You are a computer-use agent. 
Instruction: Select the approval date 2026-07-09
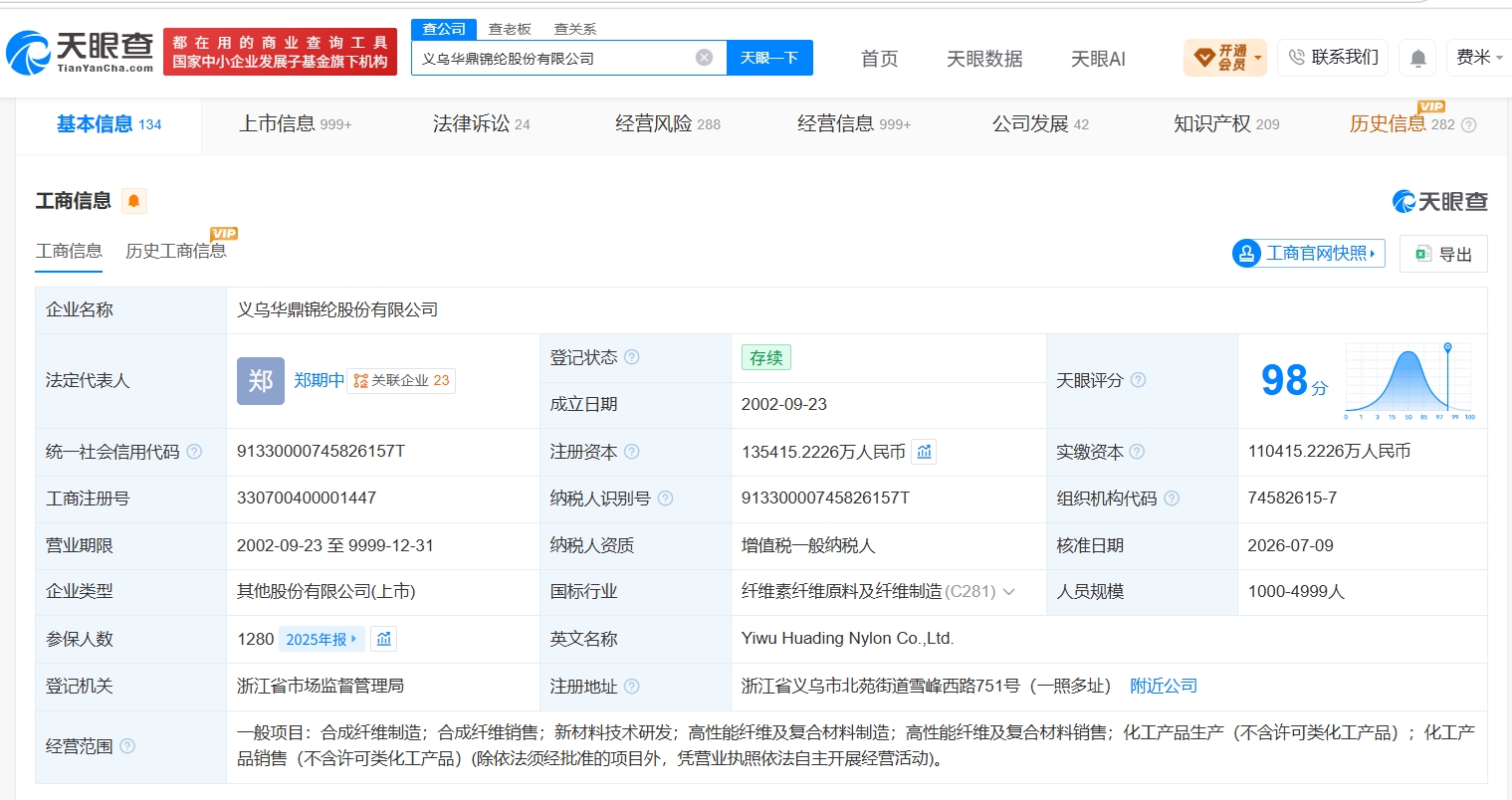pos(1290,545)
